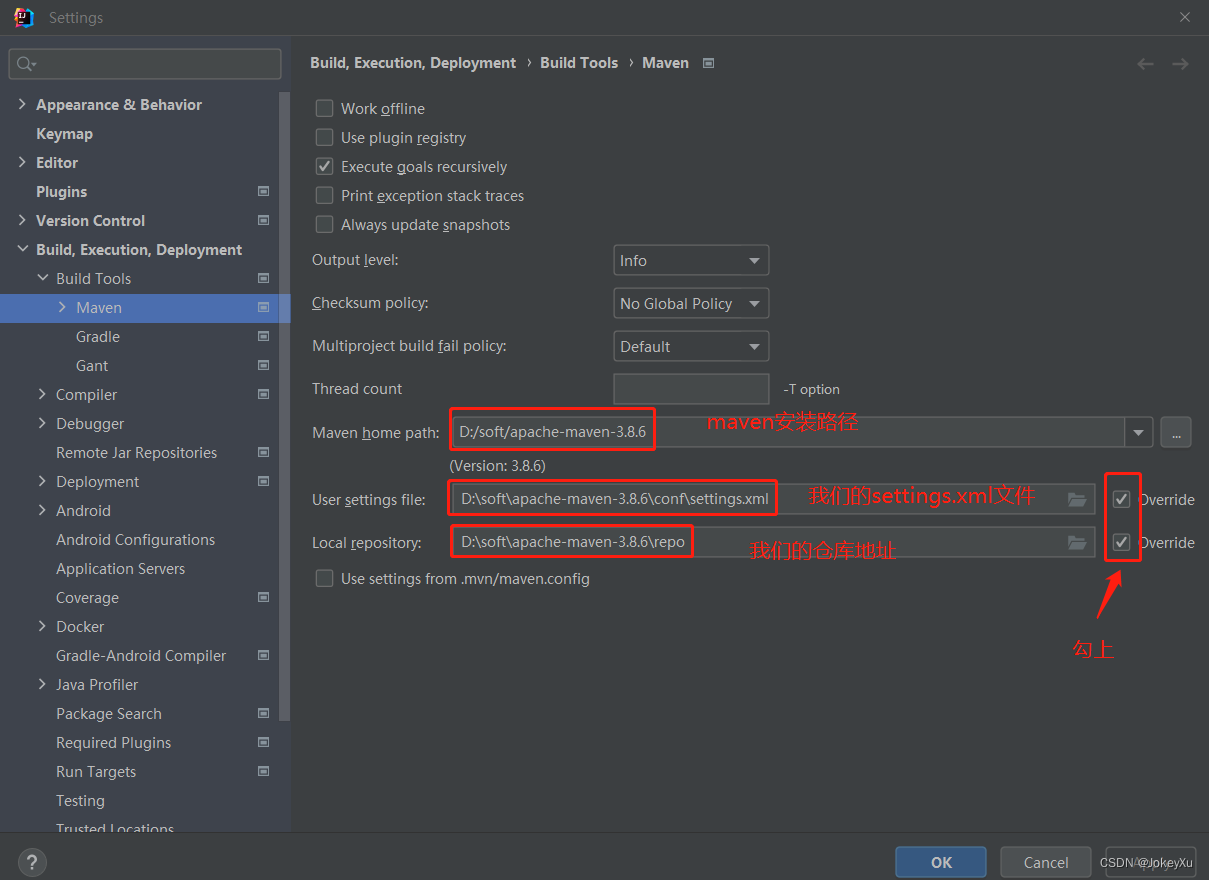Open the Plugins settings page
Viewport: 1209px width, 880px height.
tap(61, 191)
